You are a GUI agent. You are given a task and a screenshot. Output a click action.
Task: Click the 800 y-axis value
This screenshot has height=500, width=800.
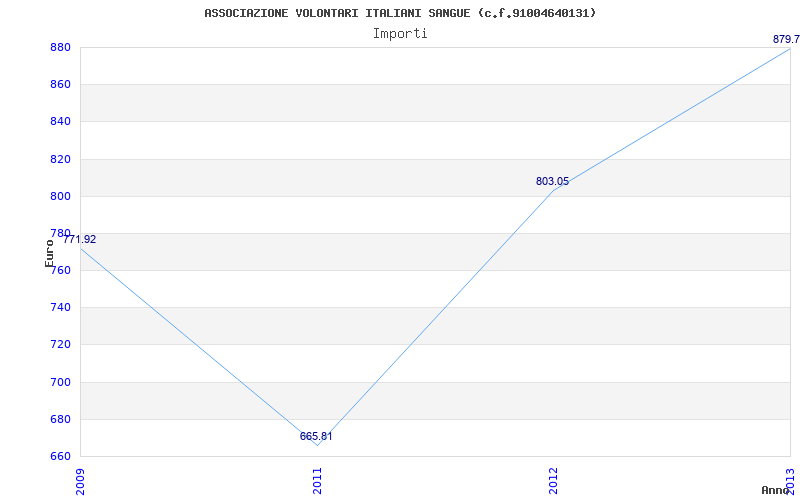60,196
